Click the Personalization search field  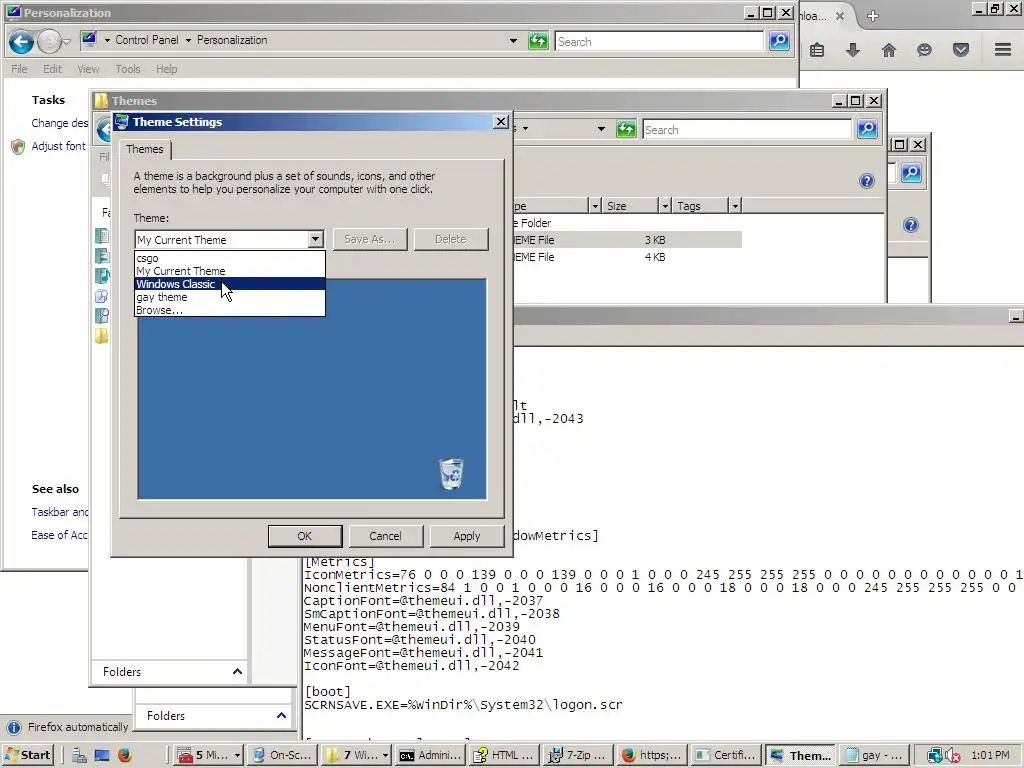coord(659,41)
